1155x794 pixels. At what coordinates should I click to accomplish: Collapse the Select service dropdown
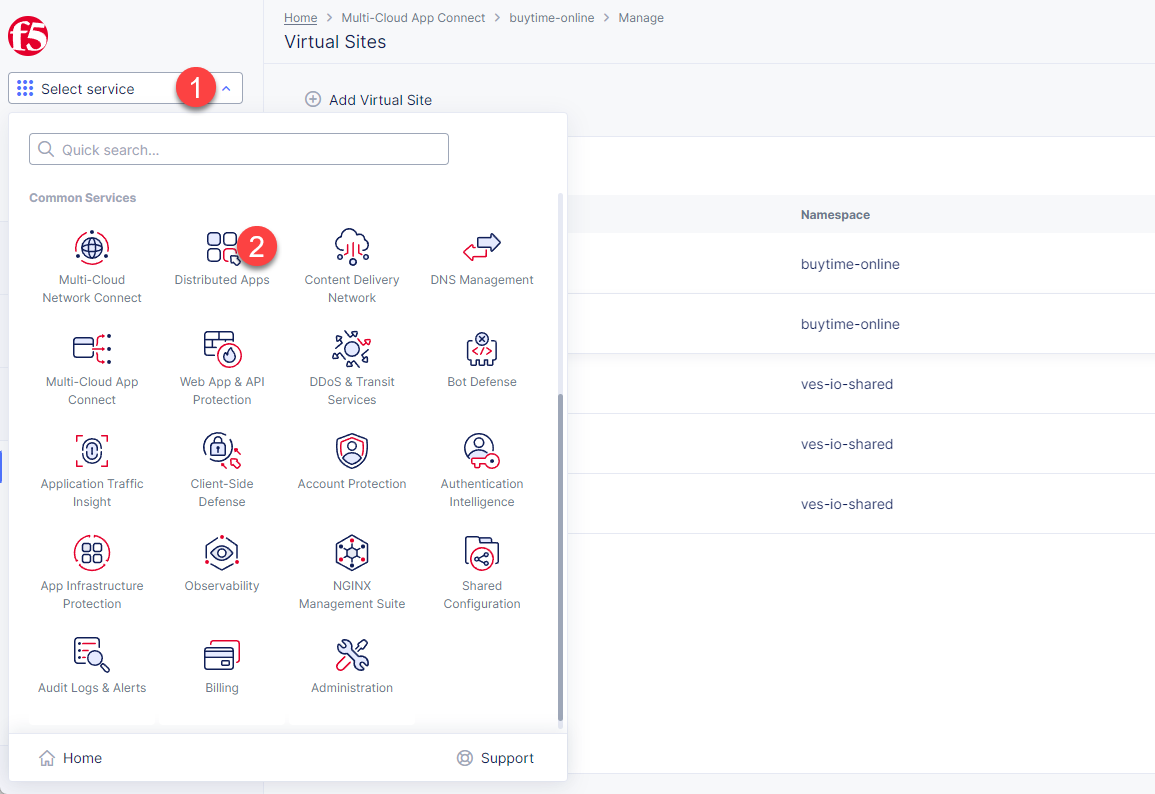(125, 88)
